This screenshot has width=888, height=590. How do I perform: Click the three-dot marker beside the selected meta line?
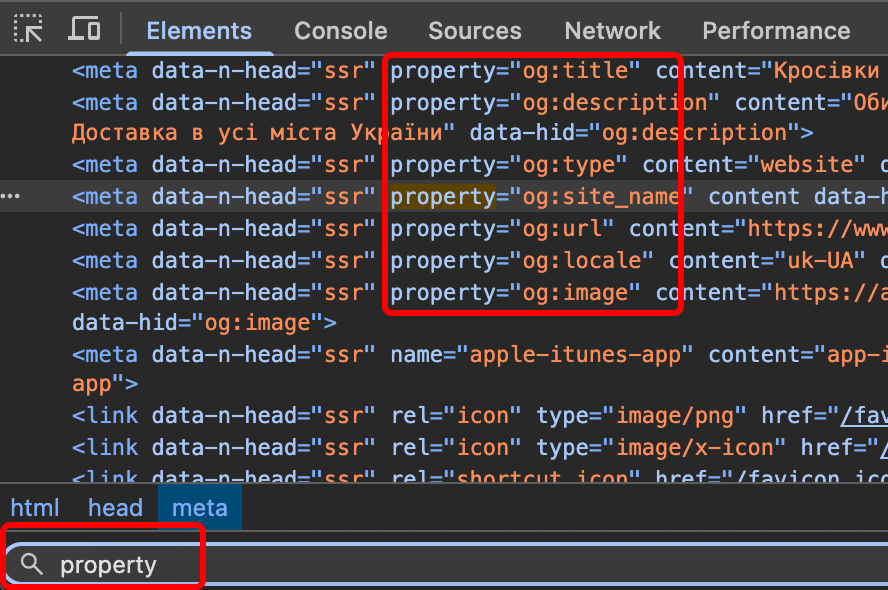[11, 196]
